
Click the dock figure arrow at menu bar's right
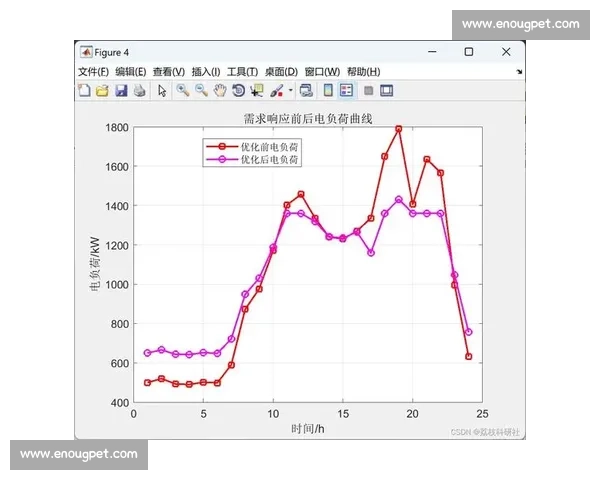[519, 72]
